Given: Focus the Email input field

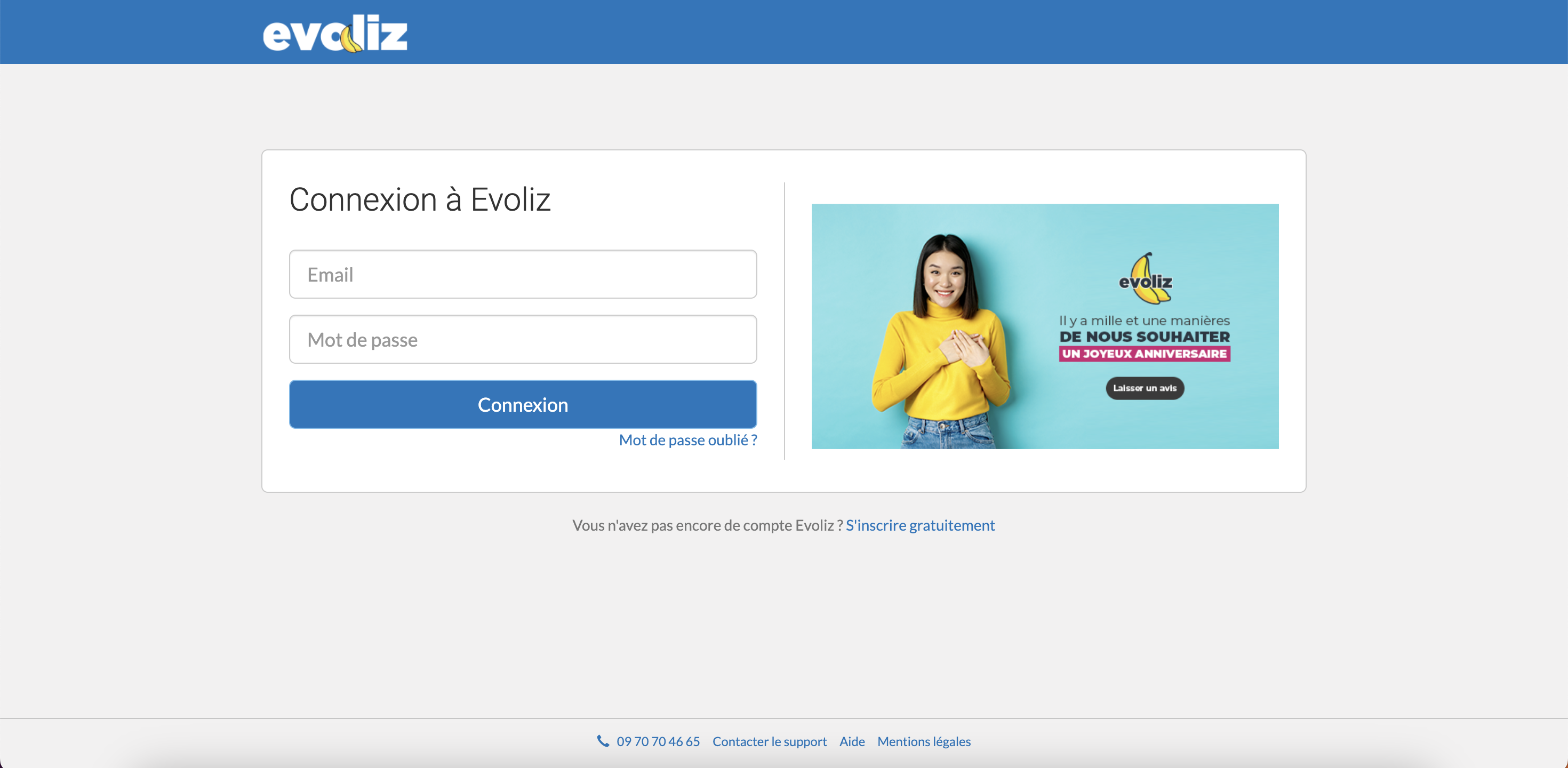Looking at the screenshot, I should (x=523, y=275).
